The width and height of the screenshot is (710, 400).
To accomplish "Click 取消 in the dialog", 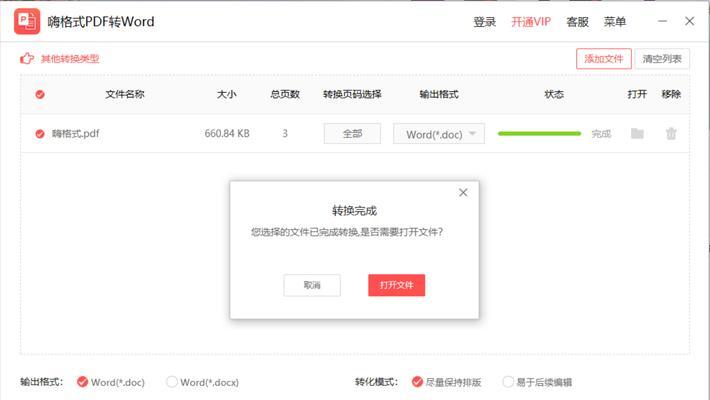I will click(x=312, y=285).
